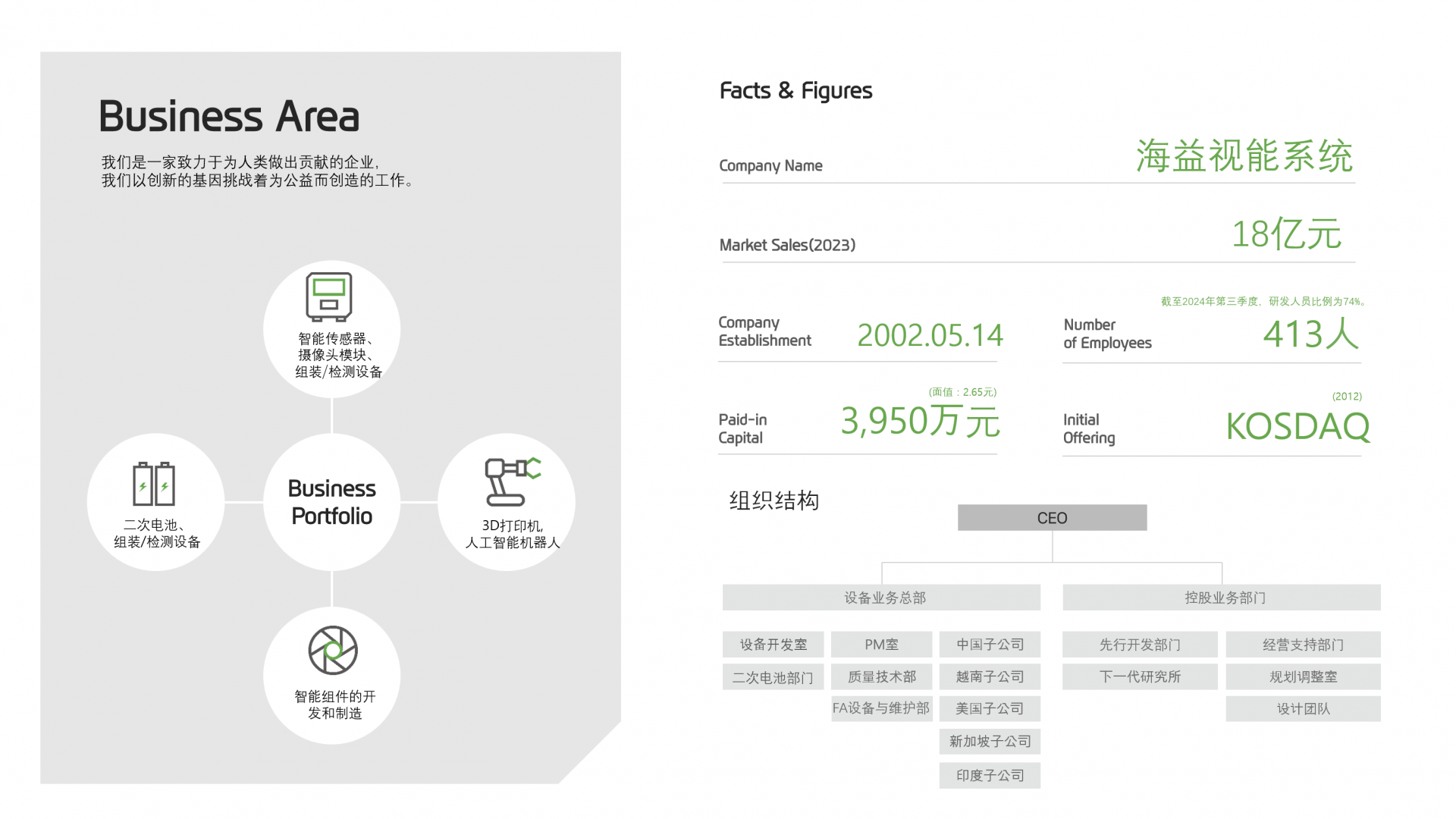Select the 越南子公司 box

(990, 676)
